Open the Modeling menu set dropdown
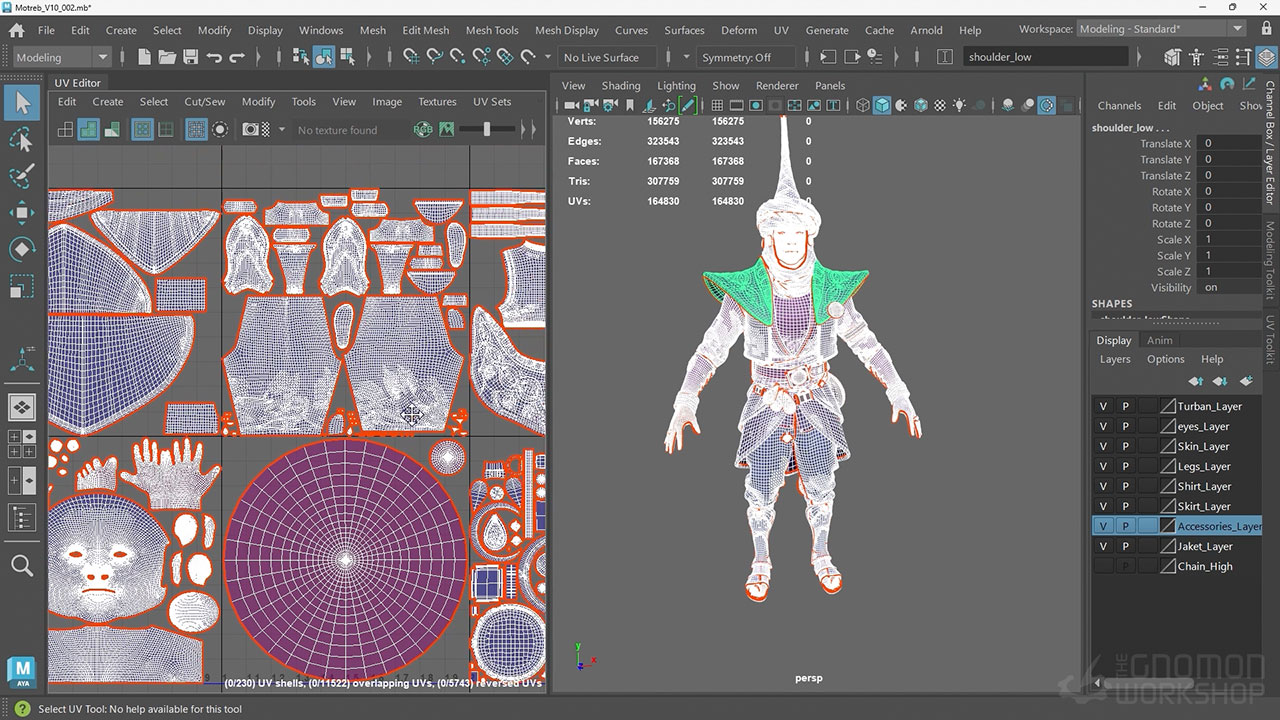Viewport: 1280px width, 720px height. point(62,57)
